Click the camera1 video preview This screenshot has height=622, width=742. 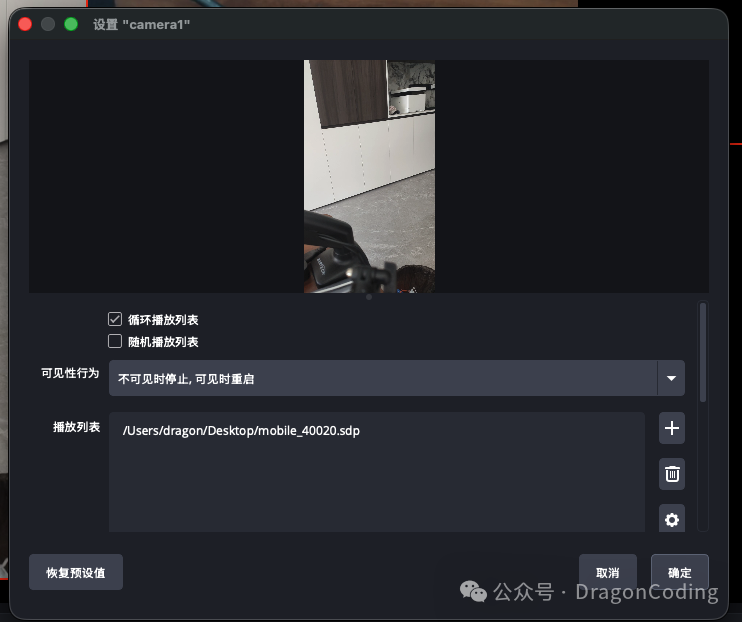(x=369, y=176)
